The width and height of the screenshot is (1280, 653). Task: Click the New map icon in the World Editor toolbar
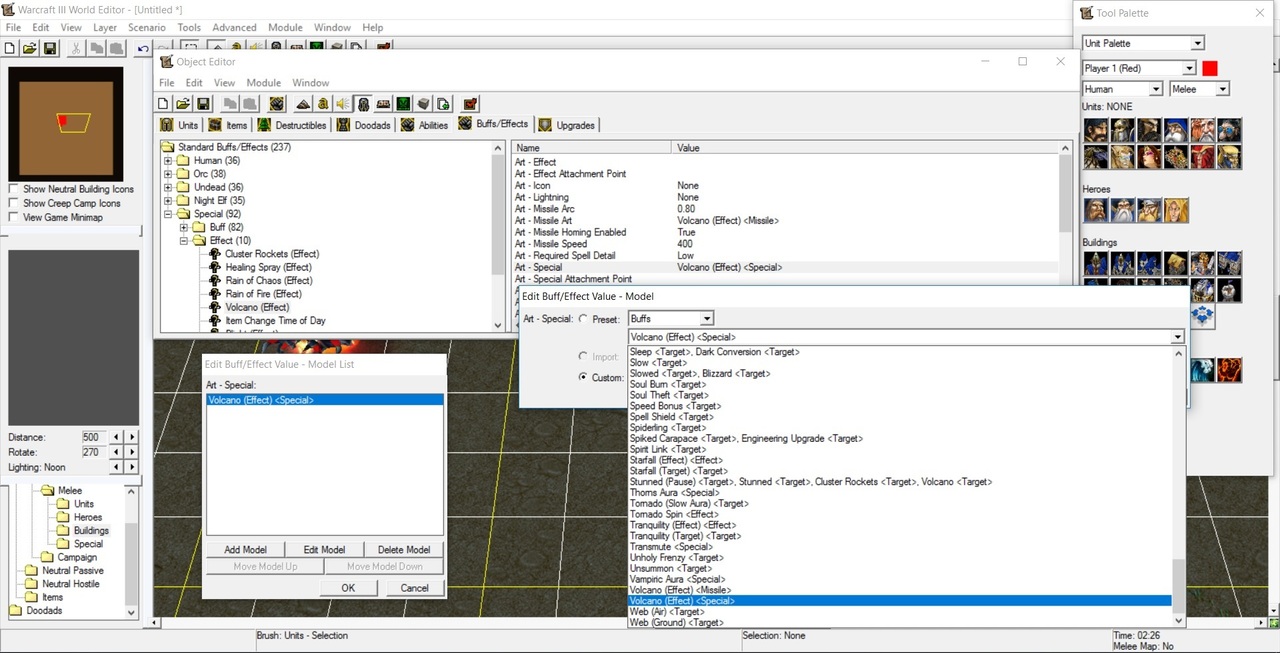click(10, 48)
